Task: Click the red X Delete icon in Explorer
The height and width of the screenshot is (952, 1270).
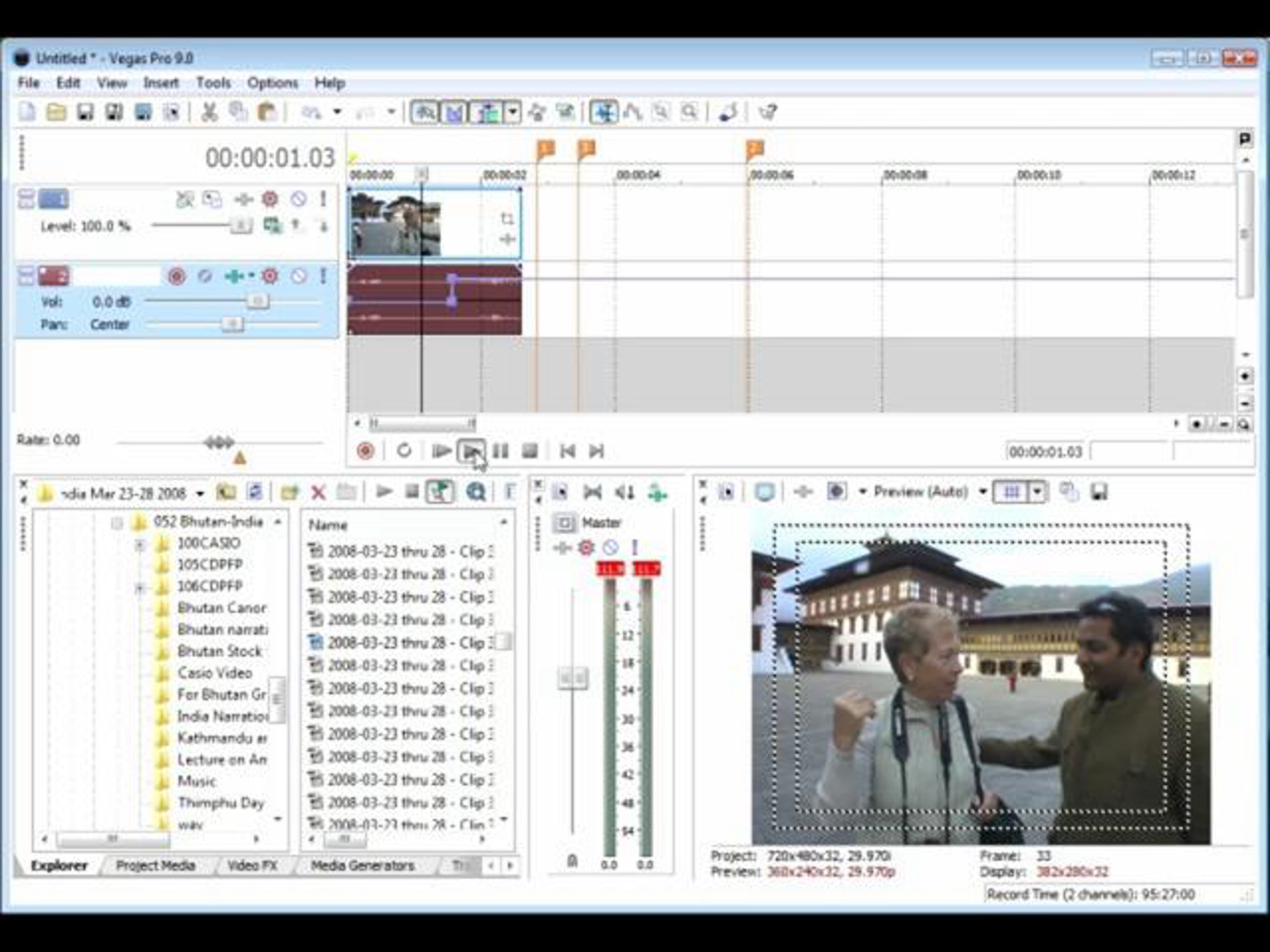Action: click(x=318, y=492)
